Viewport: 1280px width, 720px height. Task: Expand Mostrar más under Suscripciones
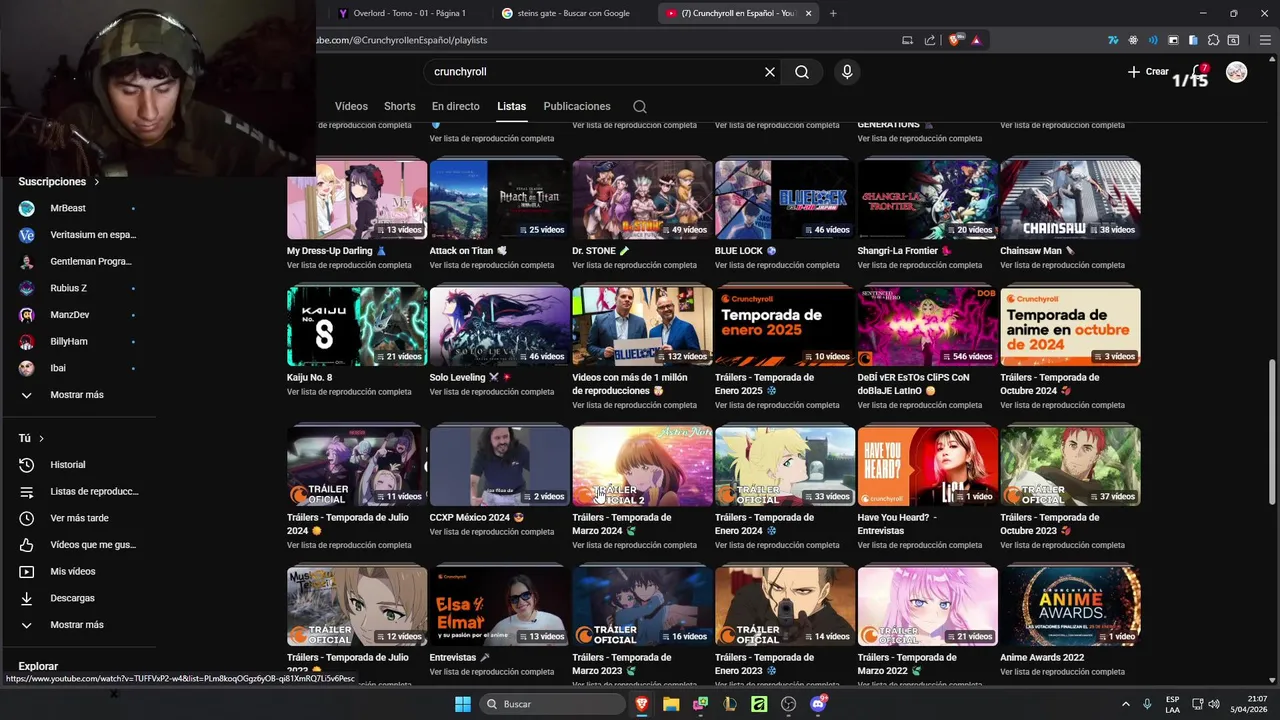click(x=78, y=395)
